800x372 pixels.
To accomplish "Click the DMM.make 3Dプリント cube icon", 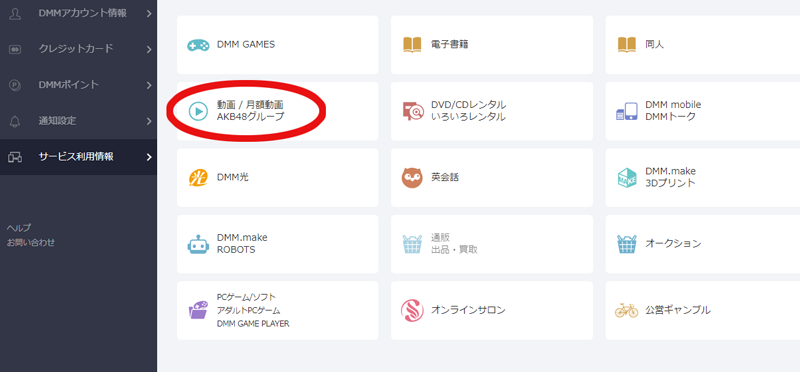I will point(627,178).
